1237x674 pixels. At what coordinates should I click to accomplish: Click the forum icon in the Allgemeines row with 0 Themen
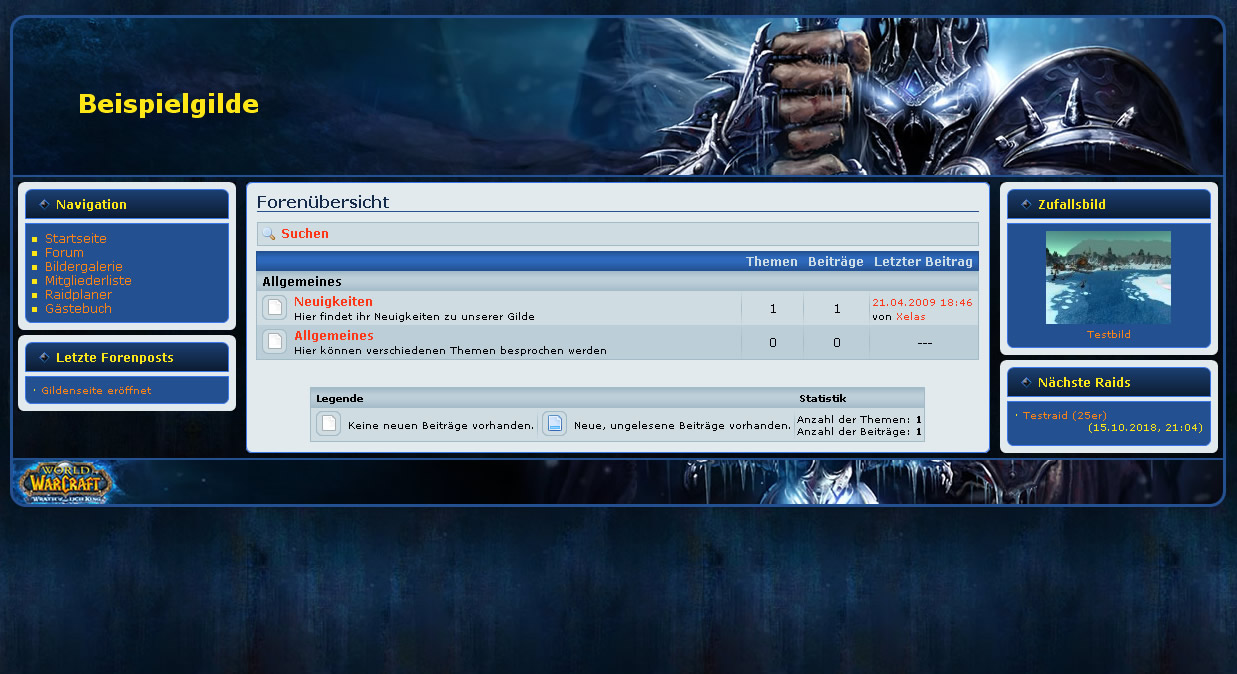[x=274, y=342]
